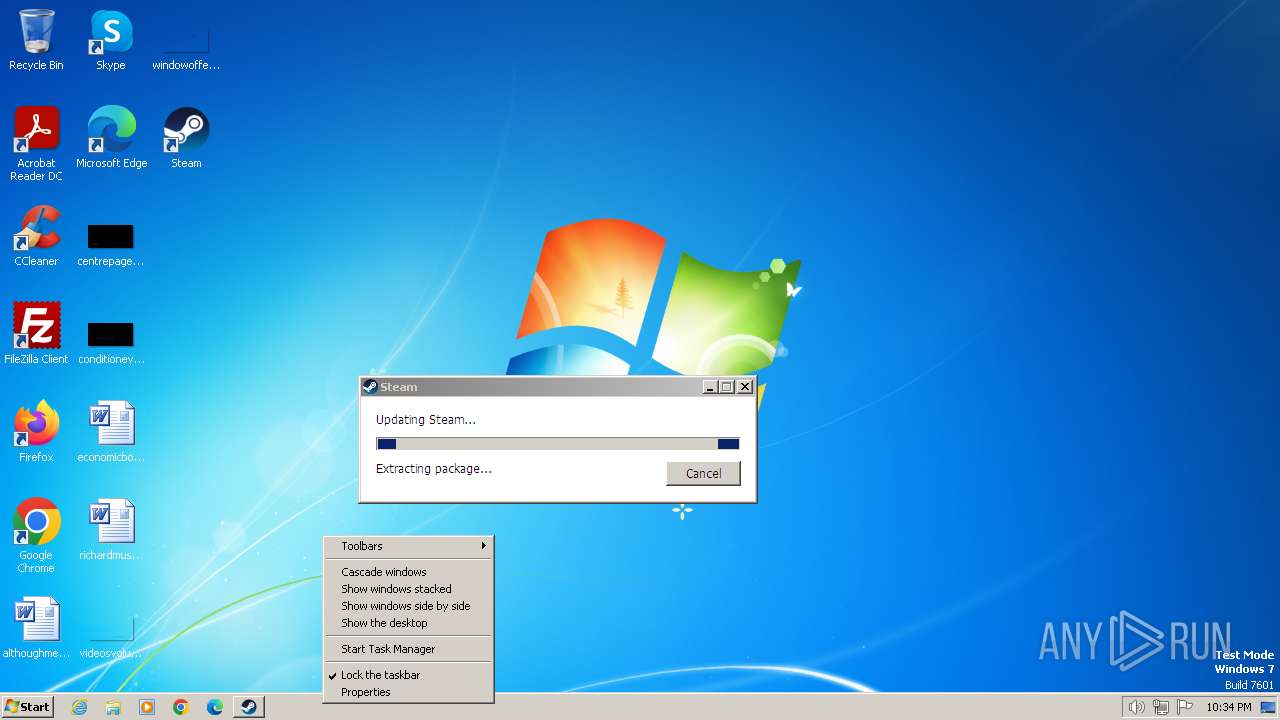The width and height of the screenshot is (1280, 720).
Task: Open the Recycle Bin desktop icon
Action: (x=36, y=40)
